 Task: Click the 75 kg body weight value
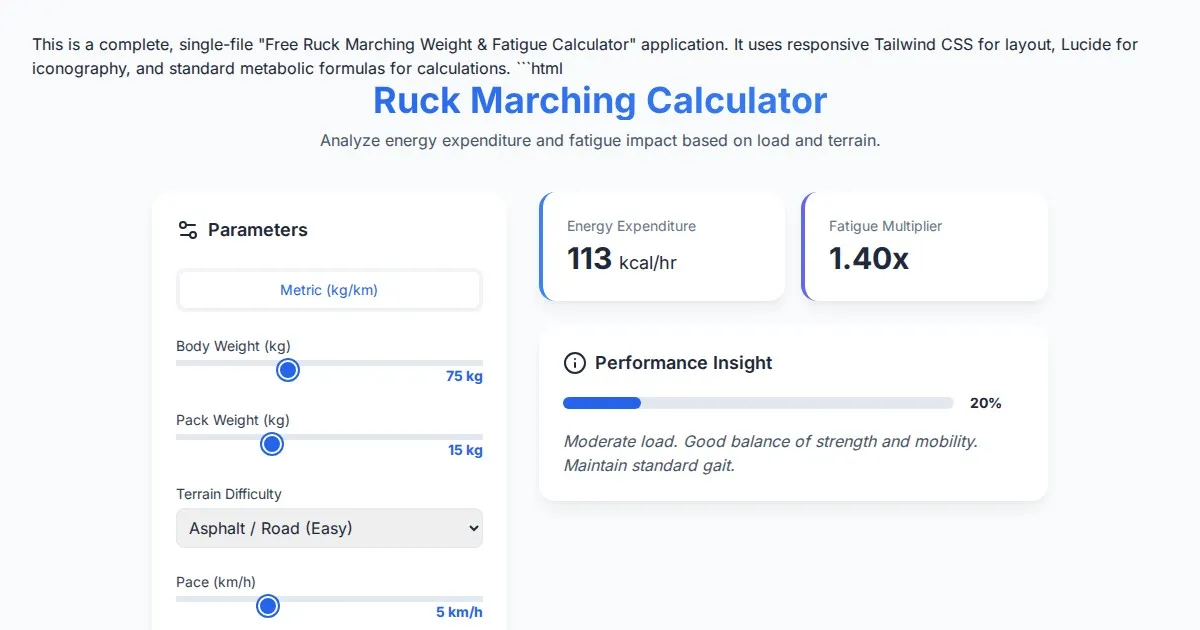click(x=464, y=377)
